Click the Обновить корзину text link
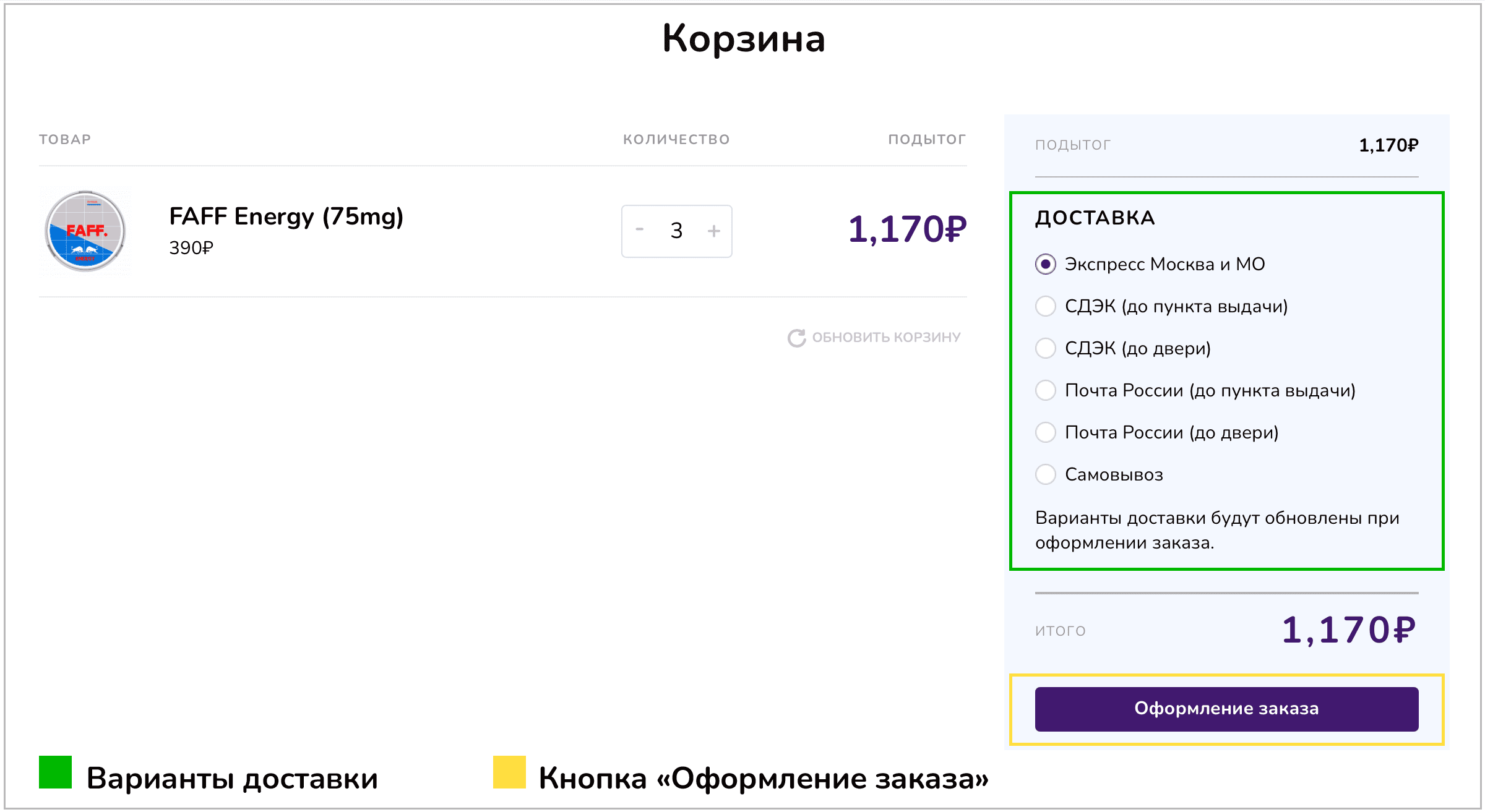The image size is (1485, 812). 886,338
